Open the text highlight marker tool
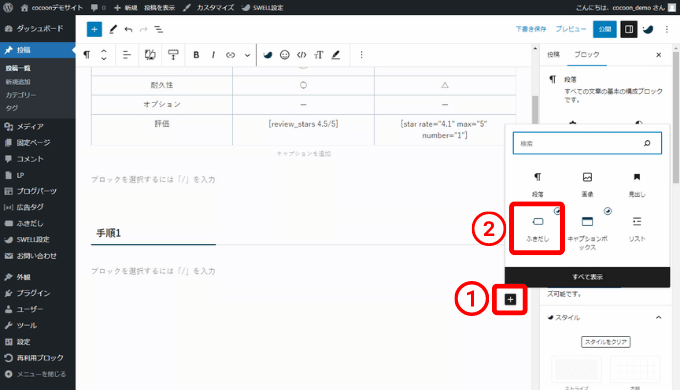The height and width of the screenshot is (390, 680). [336, 55]
